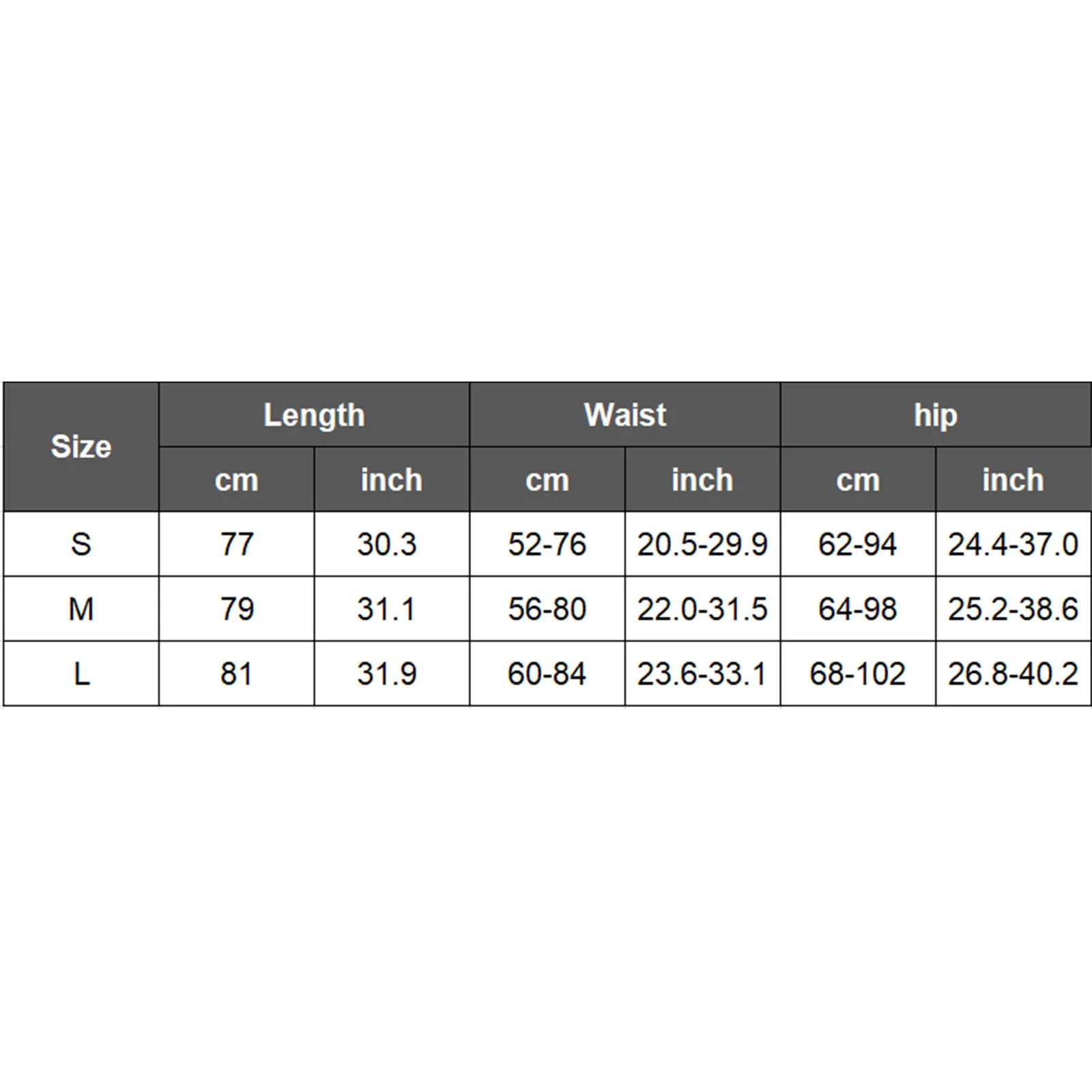Image resolution: width=1092 pixels, height=1092 pixels.
Task: Click the inch subheader under Waist
Action: coord(702,480)
